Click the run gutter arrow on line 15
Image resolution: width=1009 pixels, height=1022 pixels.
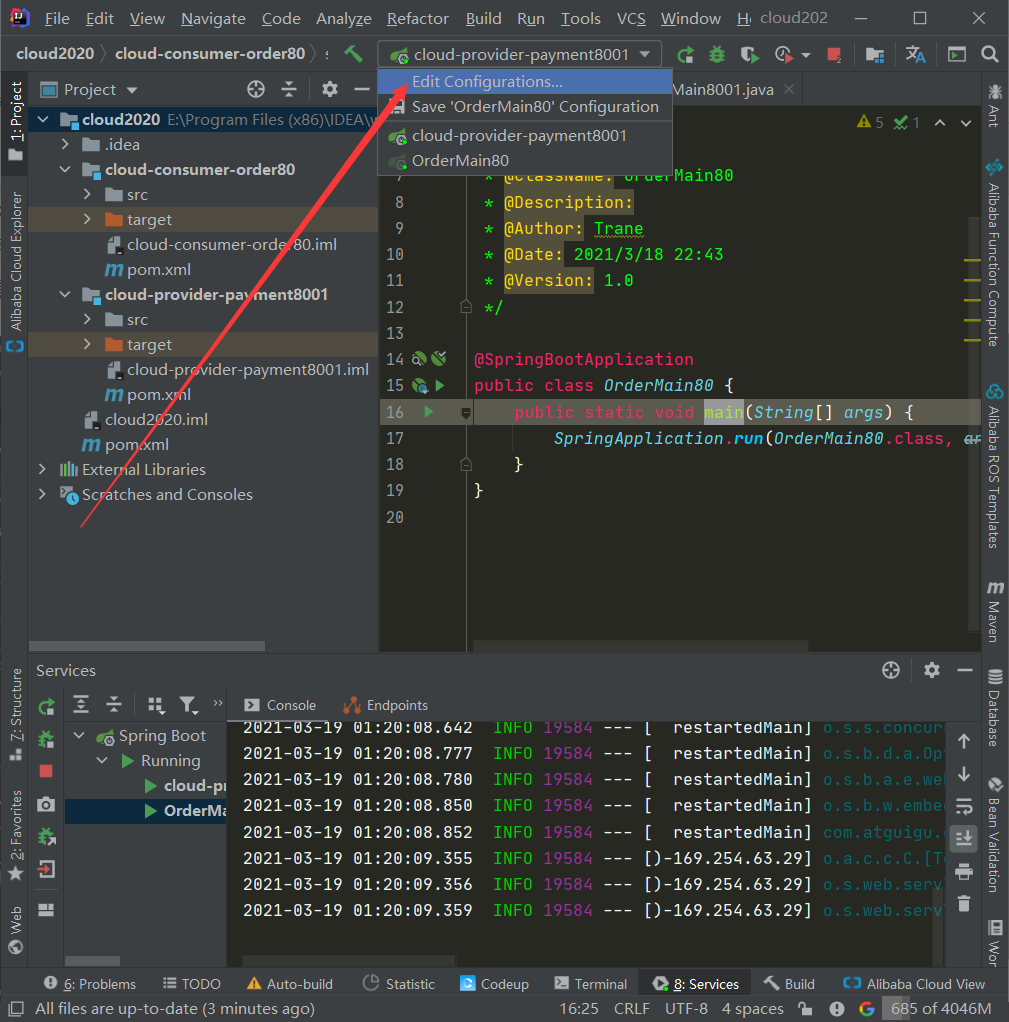click(x=440, y=385)
